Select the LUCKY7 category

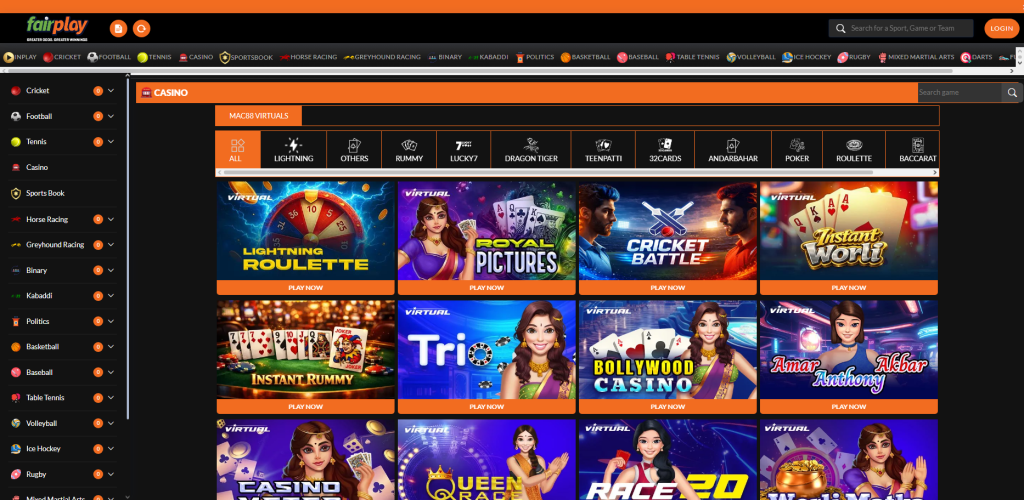[463, 150]
